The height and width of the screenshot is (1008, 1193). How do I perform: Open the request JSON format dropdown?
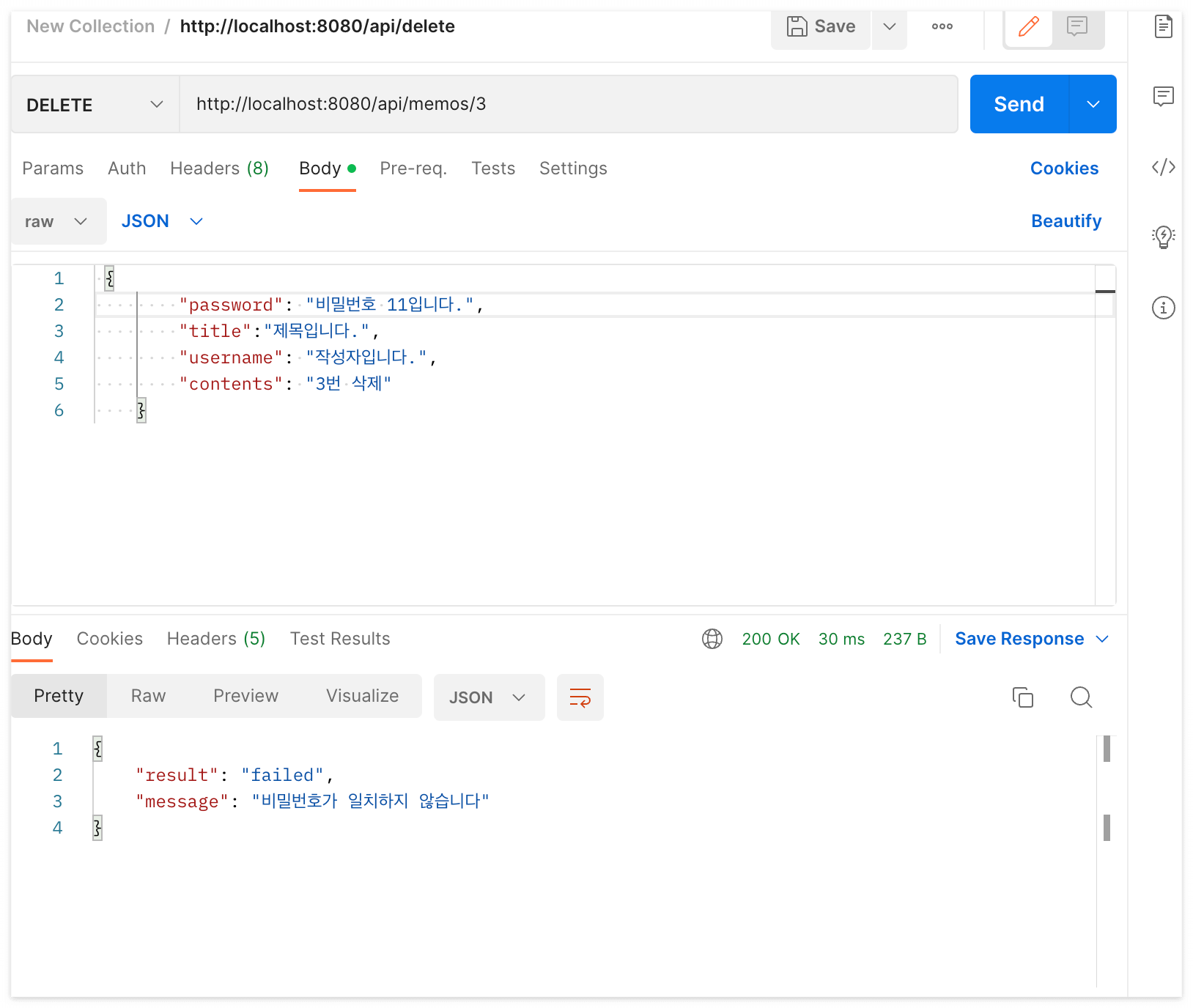[162, 221]
